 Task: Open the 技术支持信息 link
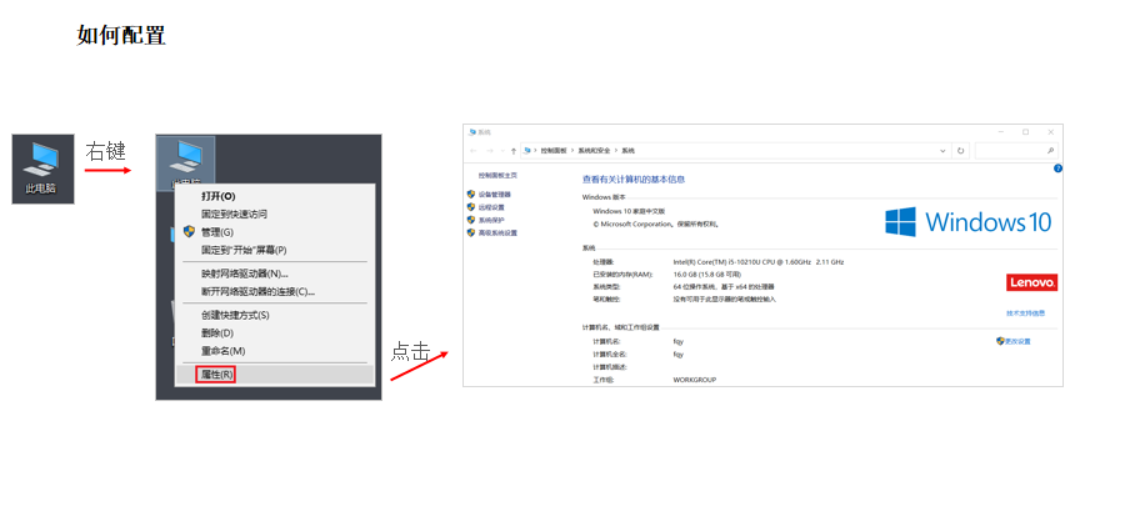[x=1025, y=313]
